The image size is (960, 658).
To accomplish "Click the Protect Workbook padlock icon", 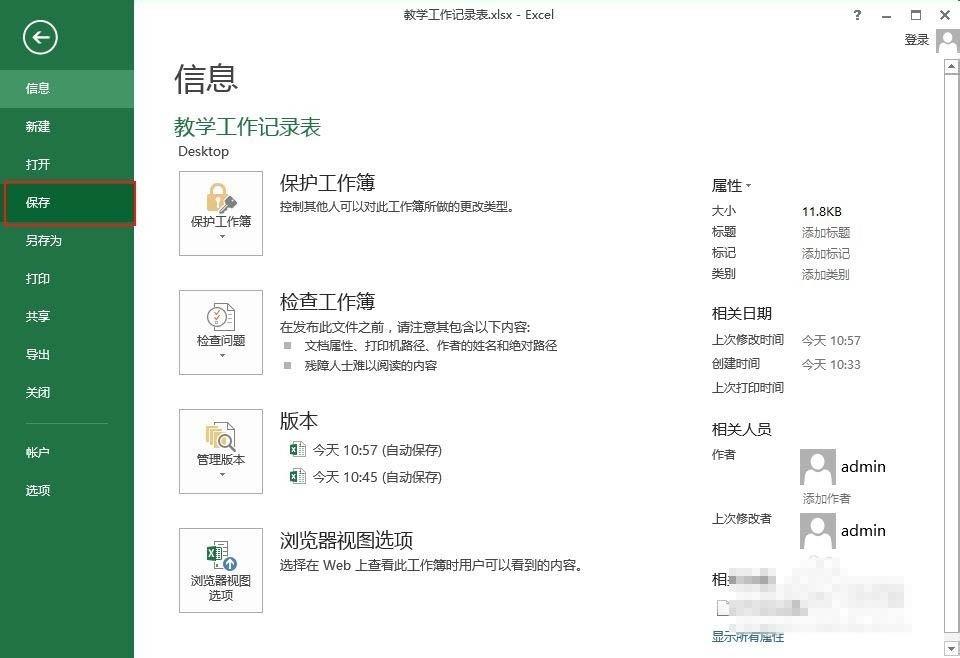I will (x=220, y=200).
